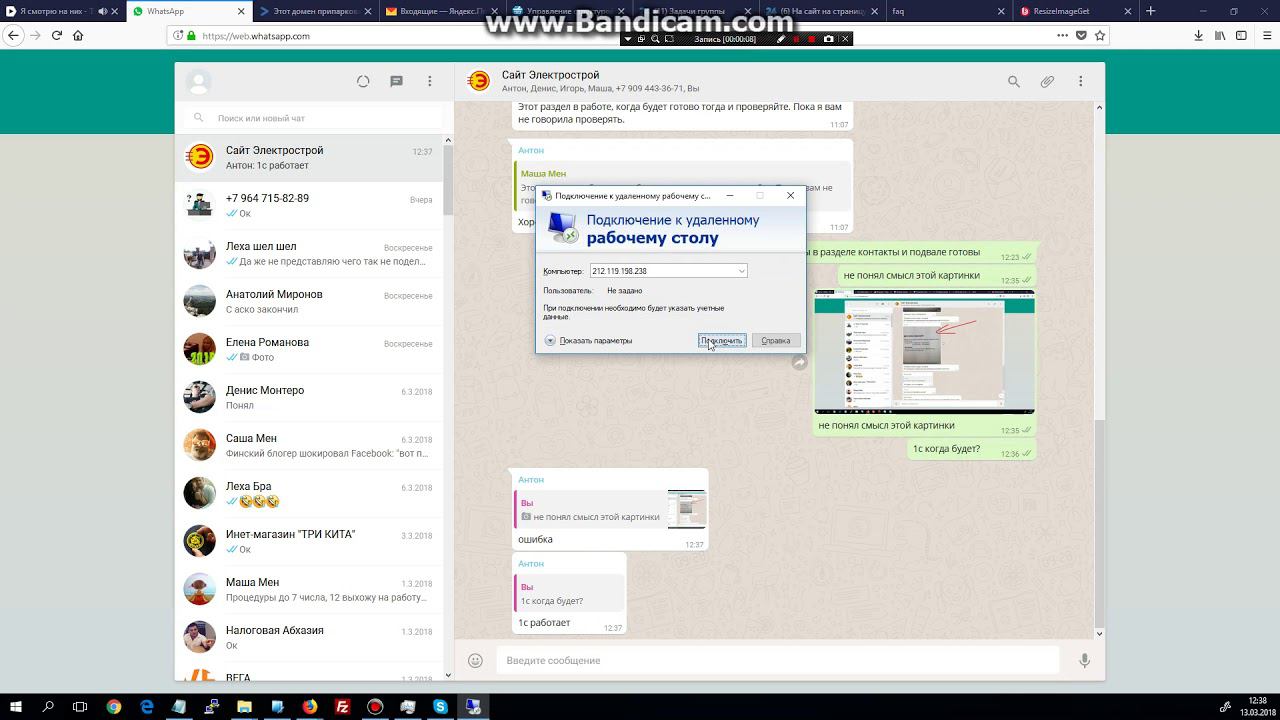The height and width of the screenshot is (720, 1280).
Task: Attach a file with the paperclip icon
Action: [x=1047, y=81]
